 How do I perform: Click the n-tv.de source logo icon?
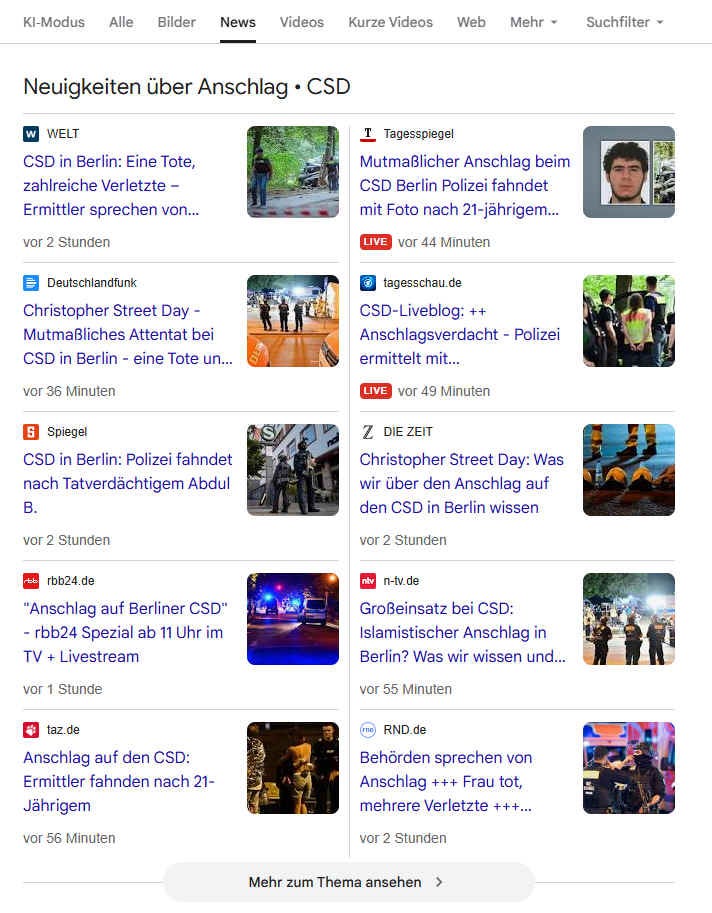(367, 581)
